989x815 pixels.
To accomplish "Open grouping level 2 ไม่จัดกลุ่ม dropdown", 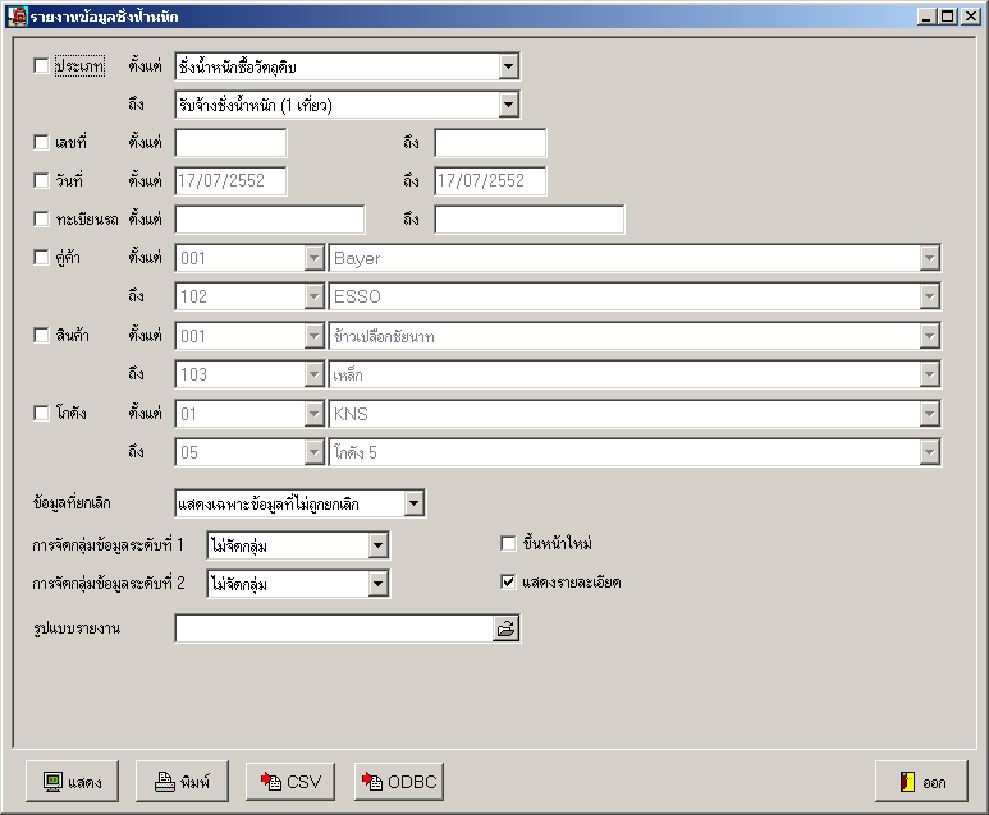I will pyautogui.click(x=378, y=583).
